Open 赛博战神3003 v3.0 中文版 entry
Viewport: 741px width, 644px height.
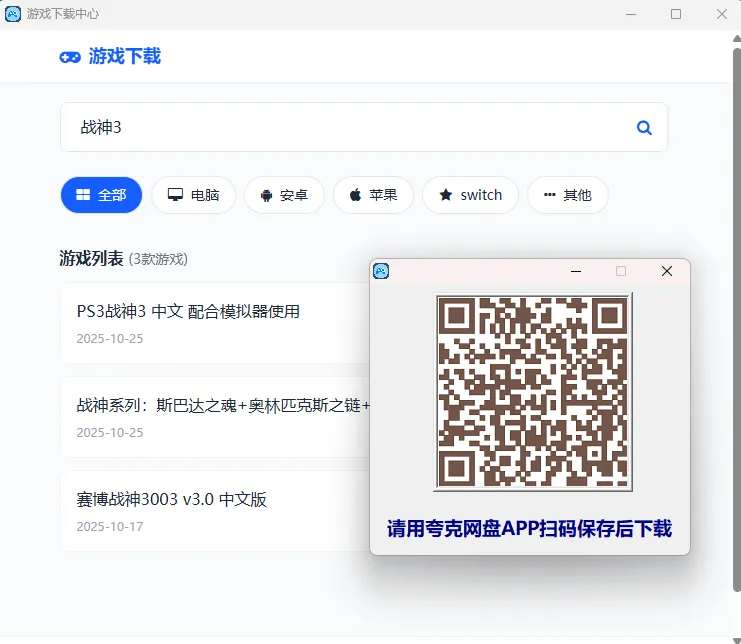[x=215, y=511]
